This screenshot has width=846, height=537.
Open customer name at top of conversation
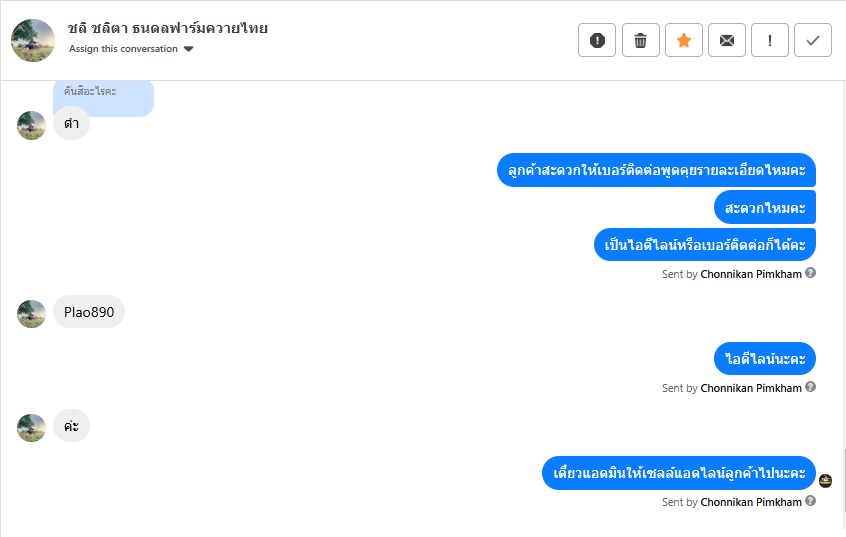[168, 28]
